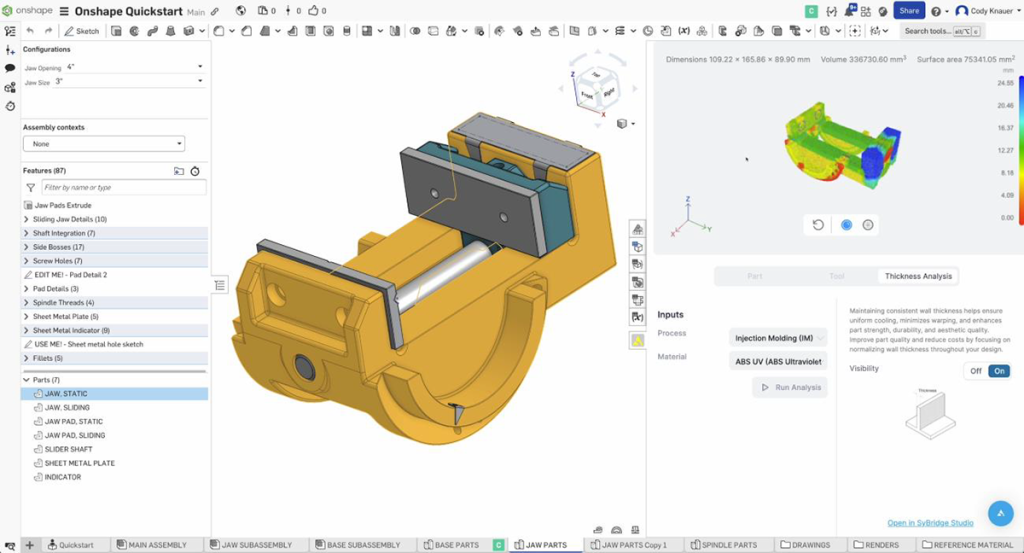Click the rollback stopwatch icon in Features header

click(x=195, y=171)
